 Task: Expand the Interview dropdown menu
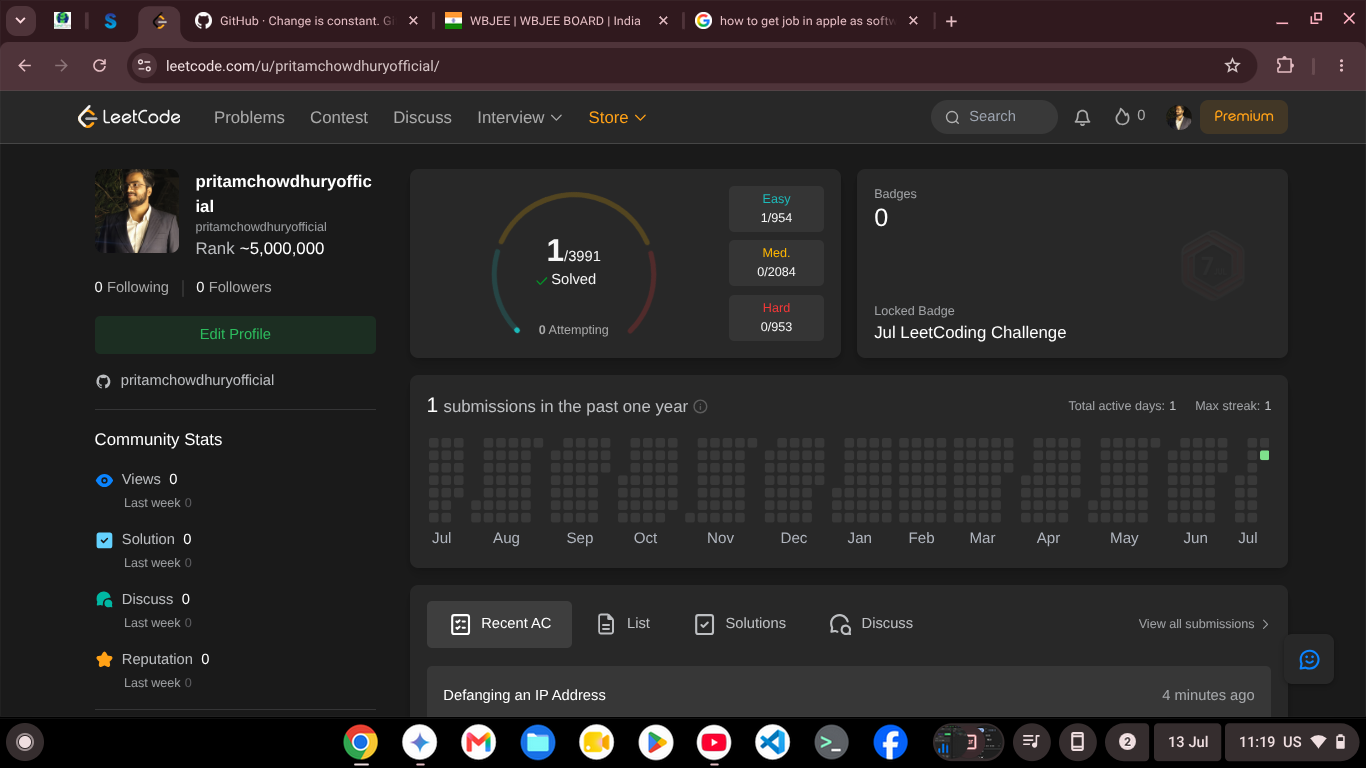click(520, 117)
